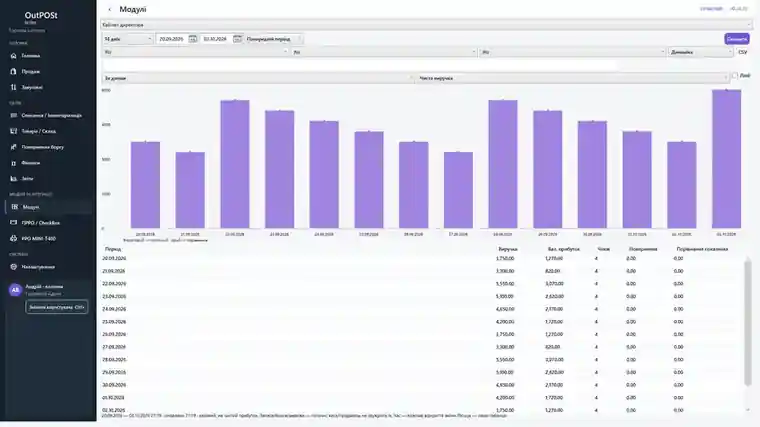Select the 21.09.2026 table row date
Screen dimensions: 760x427
tap(114, 271)
